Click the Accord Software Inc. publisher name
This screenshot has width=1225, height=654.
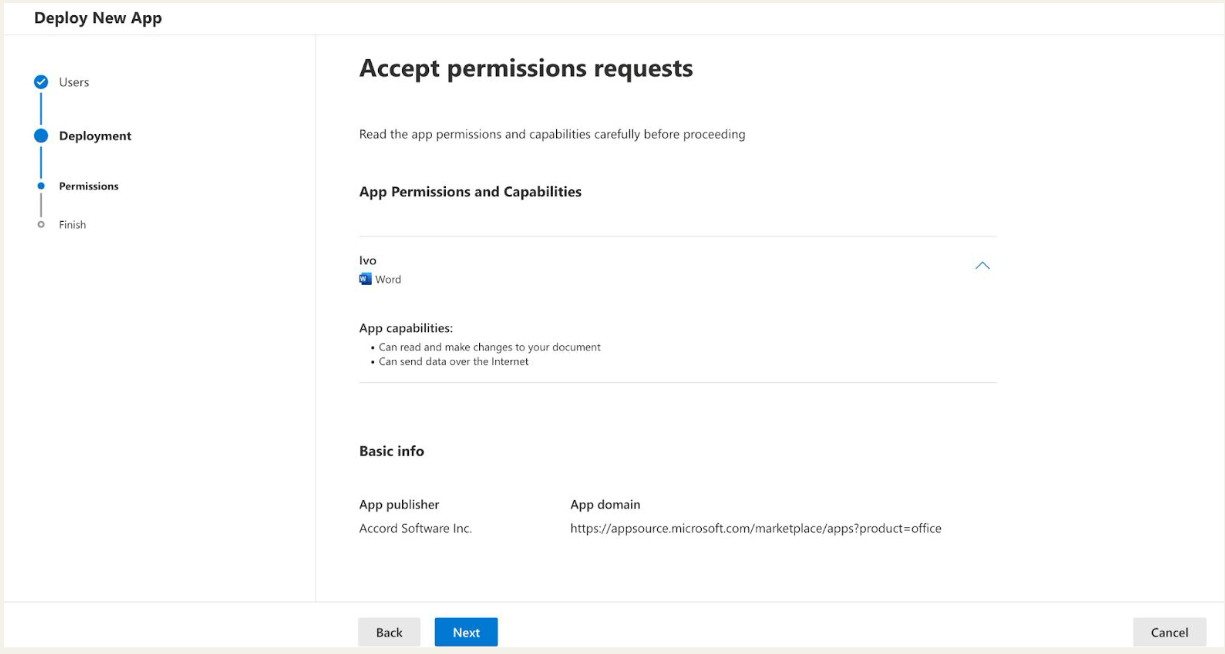(x=415, y=529)
